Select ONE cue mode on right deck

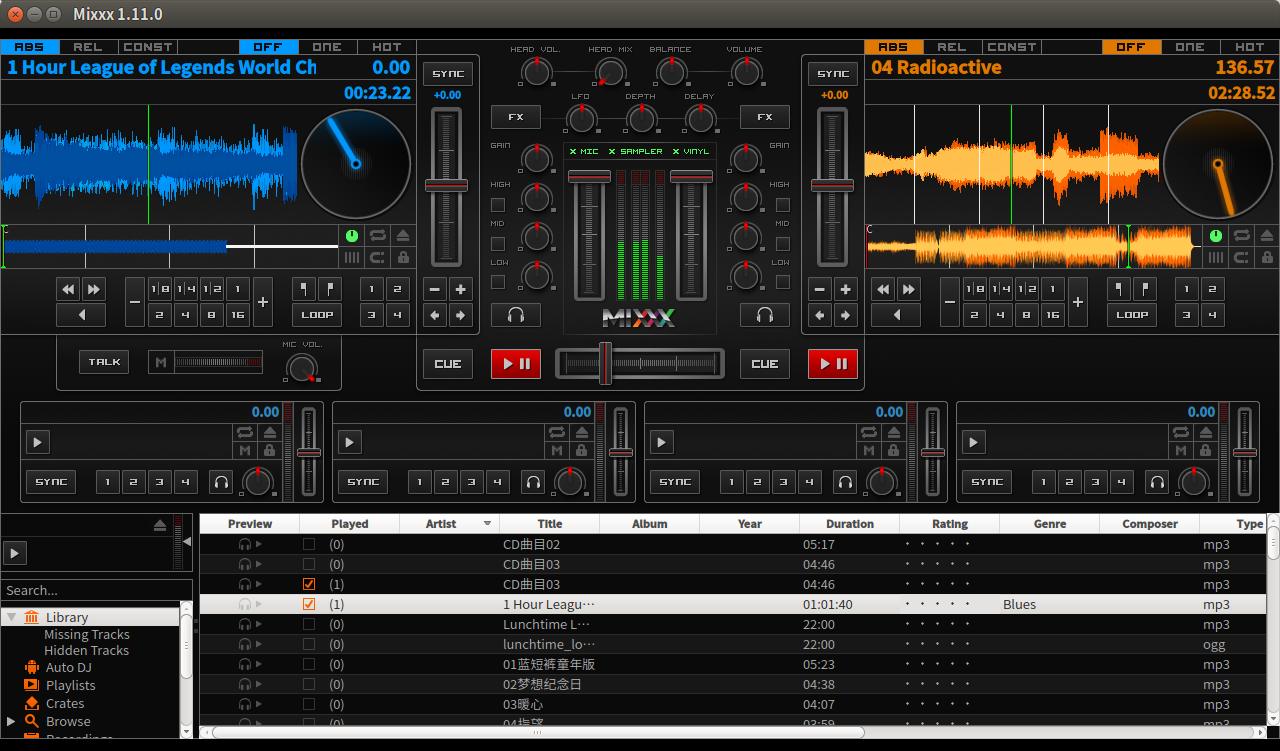click(1190, 47)
